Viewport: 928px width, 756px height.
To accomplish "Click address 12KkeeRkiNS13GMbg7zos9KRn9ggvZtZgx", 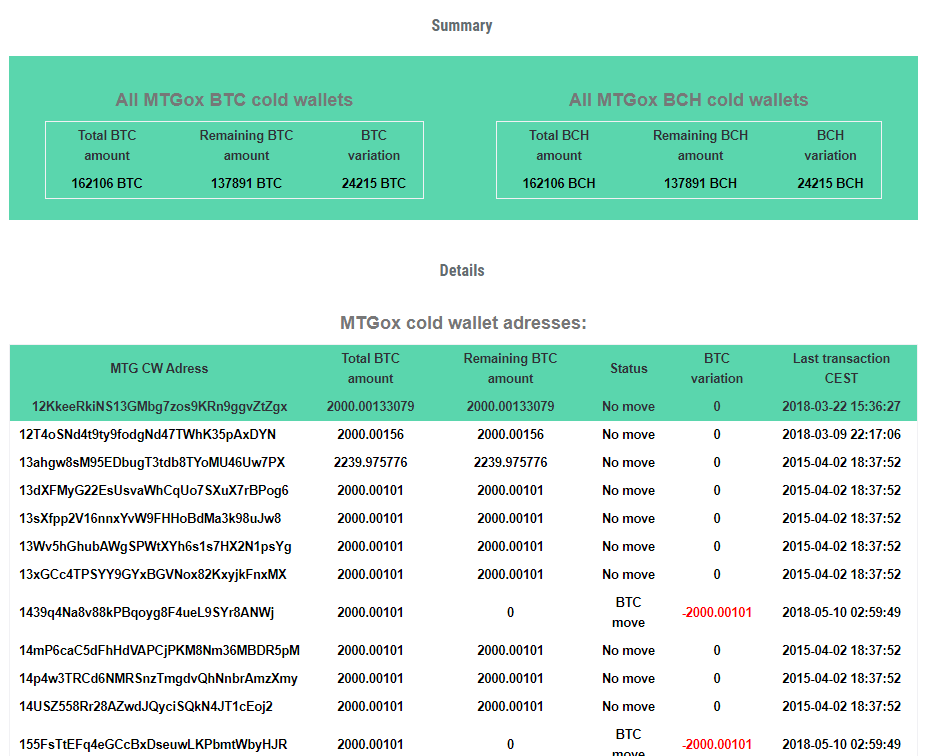I will [159, 407].
